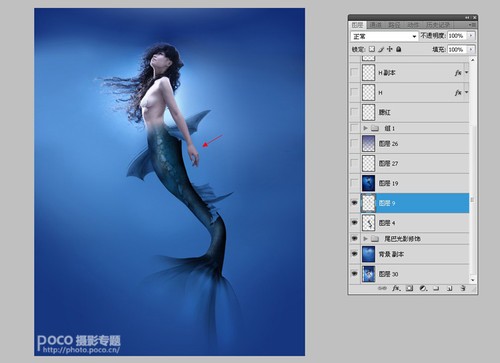
Task: Show layer H 副本 via visibility box
Action: click(354, 72)
